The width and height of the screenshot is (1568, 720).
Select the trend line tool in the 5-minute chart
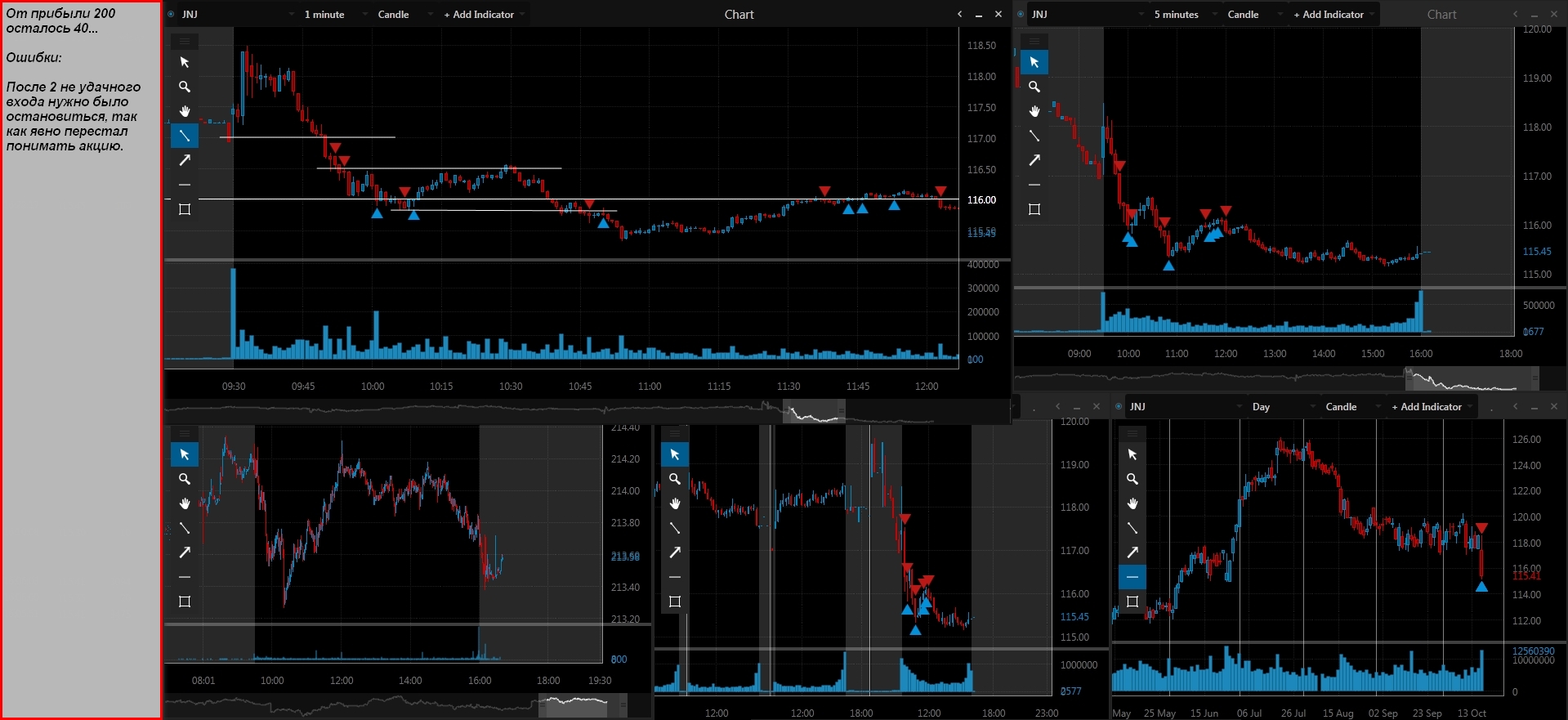pos(1034,136)
